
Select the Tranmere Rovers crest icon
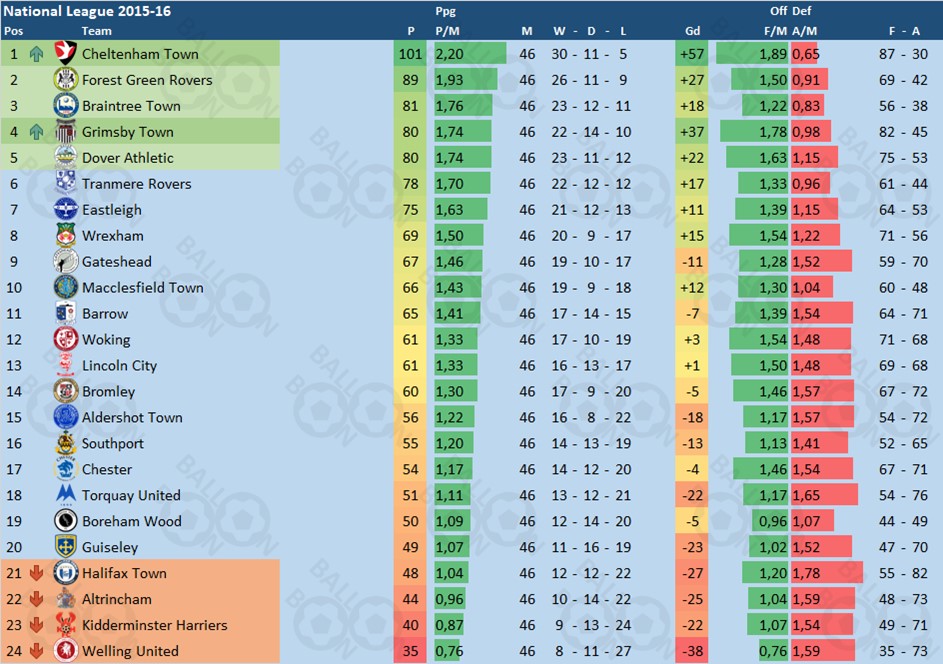pyautogui.click(x=65, y=183)
